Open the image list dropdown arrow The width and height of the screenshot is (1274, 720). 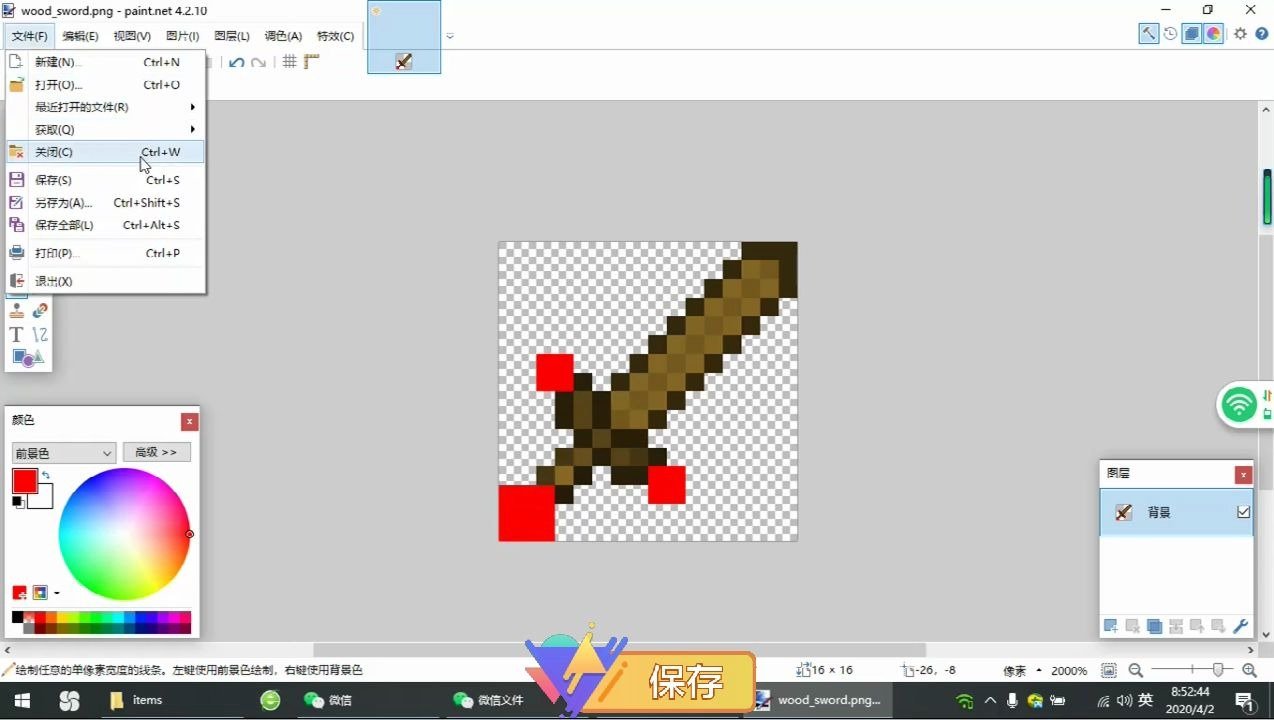click(x=450, y=37)
